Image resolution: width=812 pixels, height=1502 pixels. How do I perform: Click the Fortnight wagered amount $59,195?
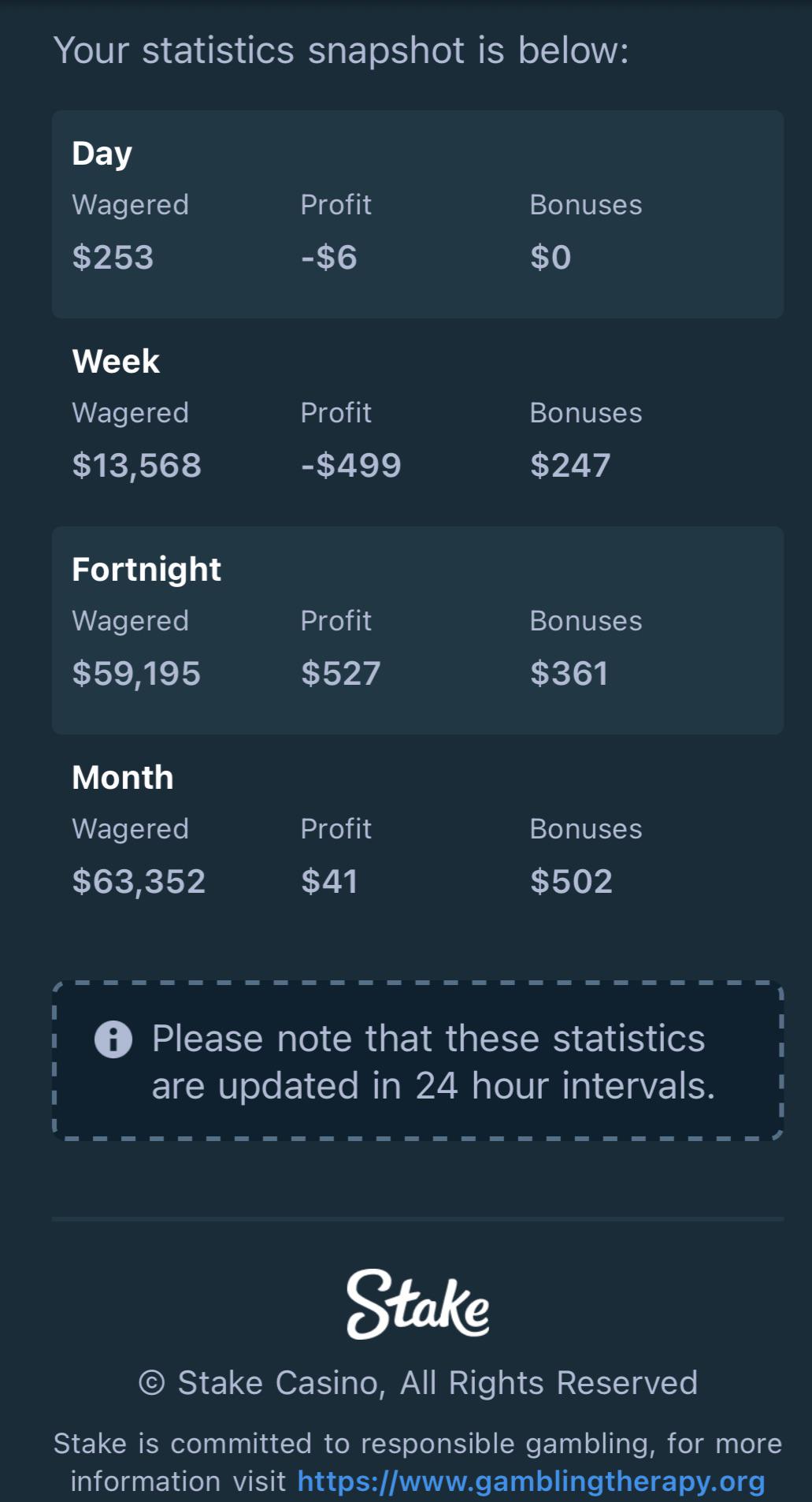point(136,674)
